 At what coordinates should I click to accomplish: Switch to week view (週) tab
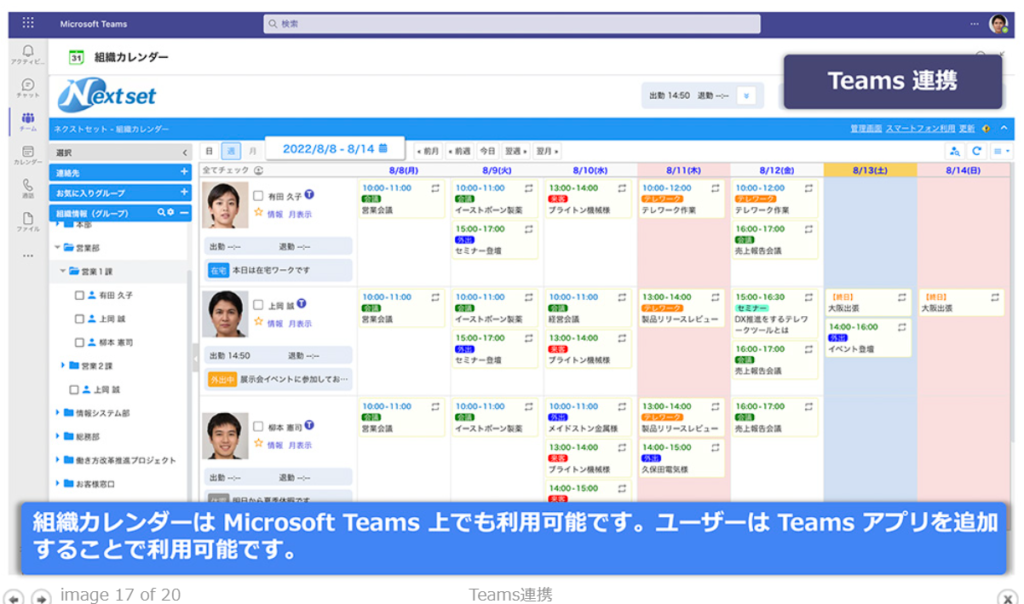click(x=231, y=151)
